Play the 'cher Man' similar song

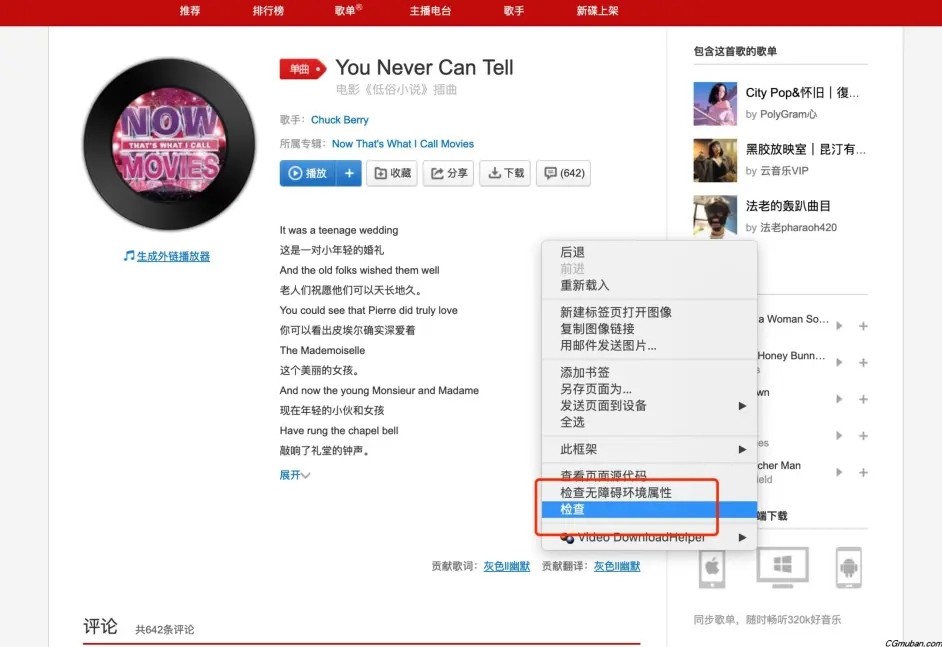[x=839, y=472]
